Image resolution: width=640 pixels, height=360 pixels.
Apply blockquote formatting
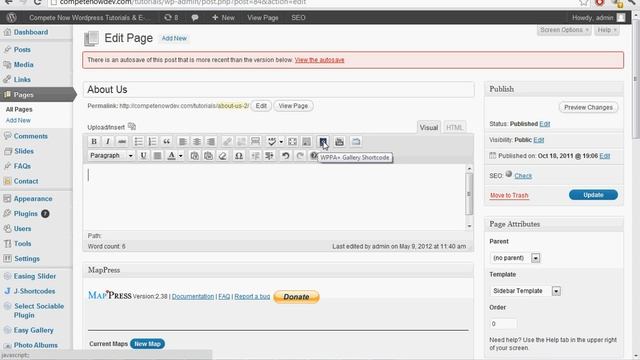[x=167, y=142]
